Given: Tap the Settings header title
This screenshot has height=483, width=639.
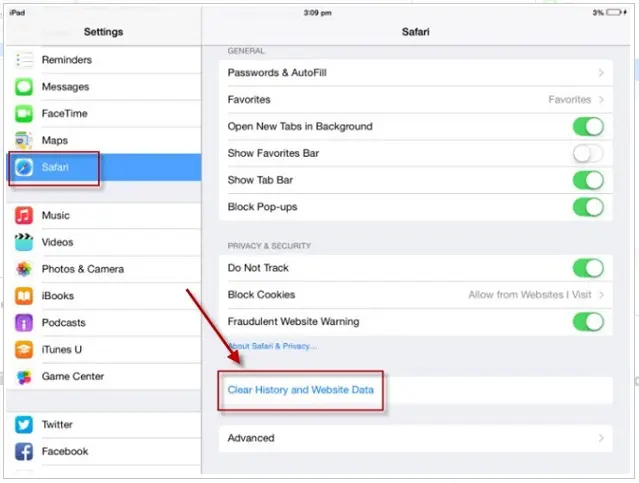Looking at the screenshot, I should [x=104, y=32].
